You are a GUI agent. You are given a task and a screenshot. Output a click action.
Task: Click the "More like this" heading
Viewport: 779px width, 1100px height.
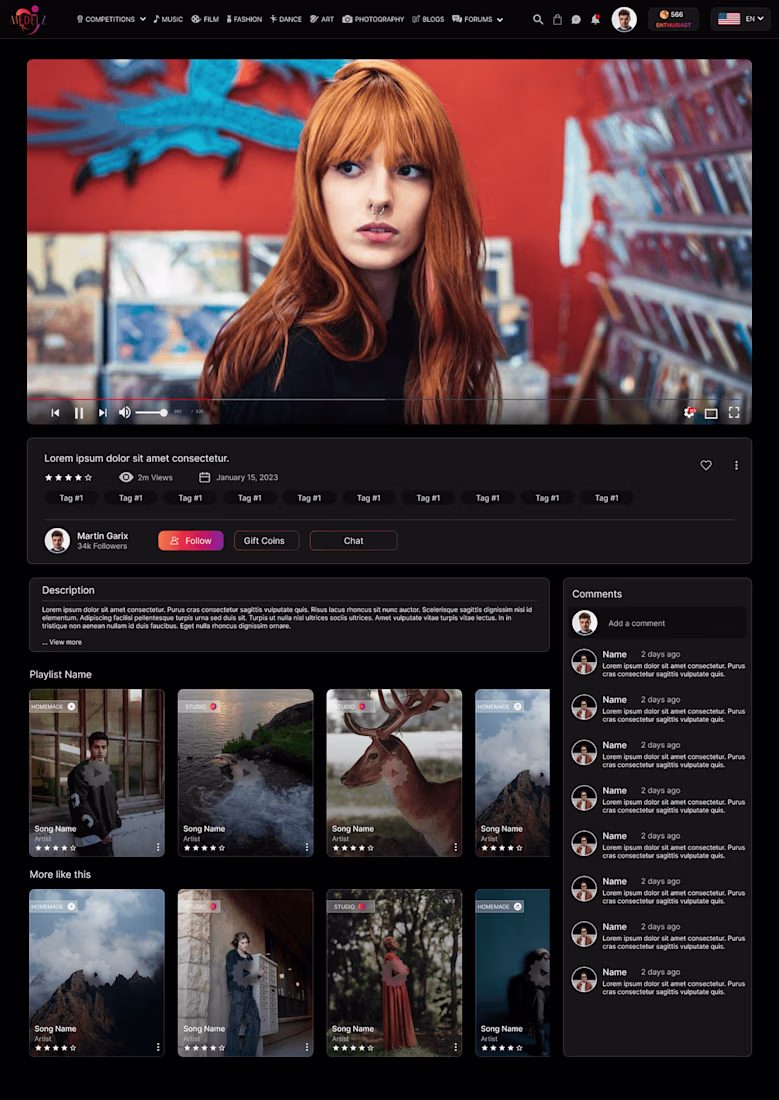pos(60,874)
